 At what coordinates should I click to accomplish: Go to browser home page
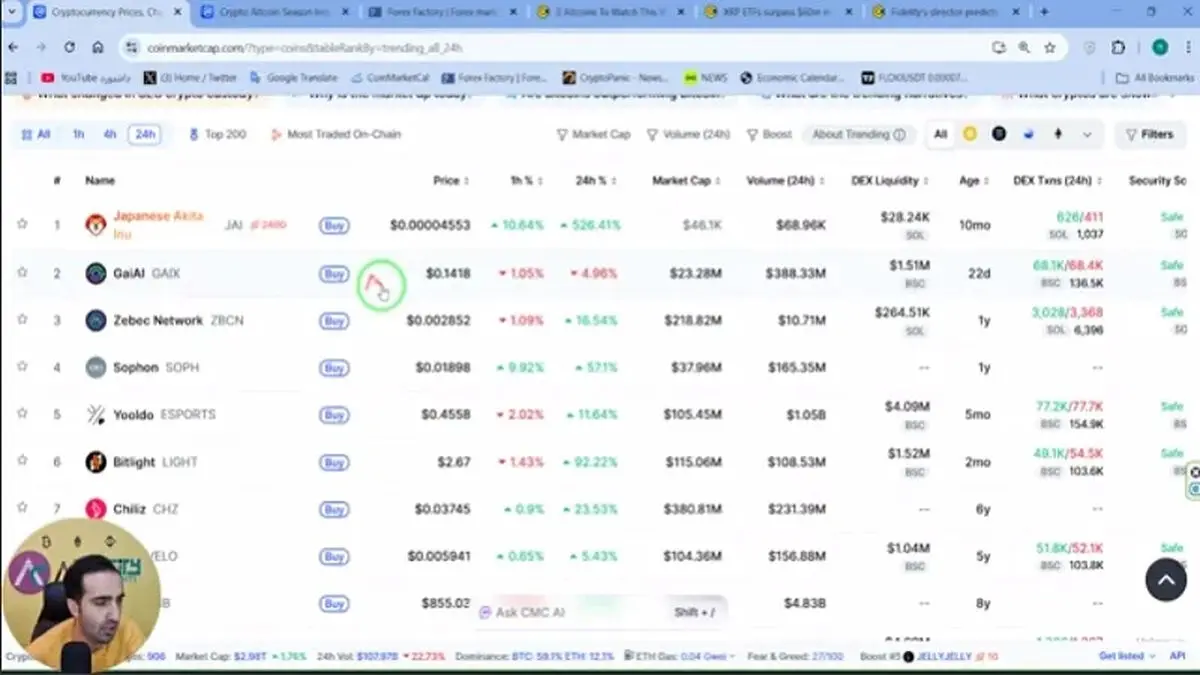pyautogui.click(x=98, y=47)
